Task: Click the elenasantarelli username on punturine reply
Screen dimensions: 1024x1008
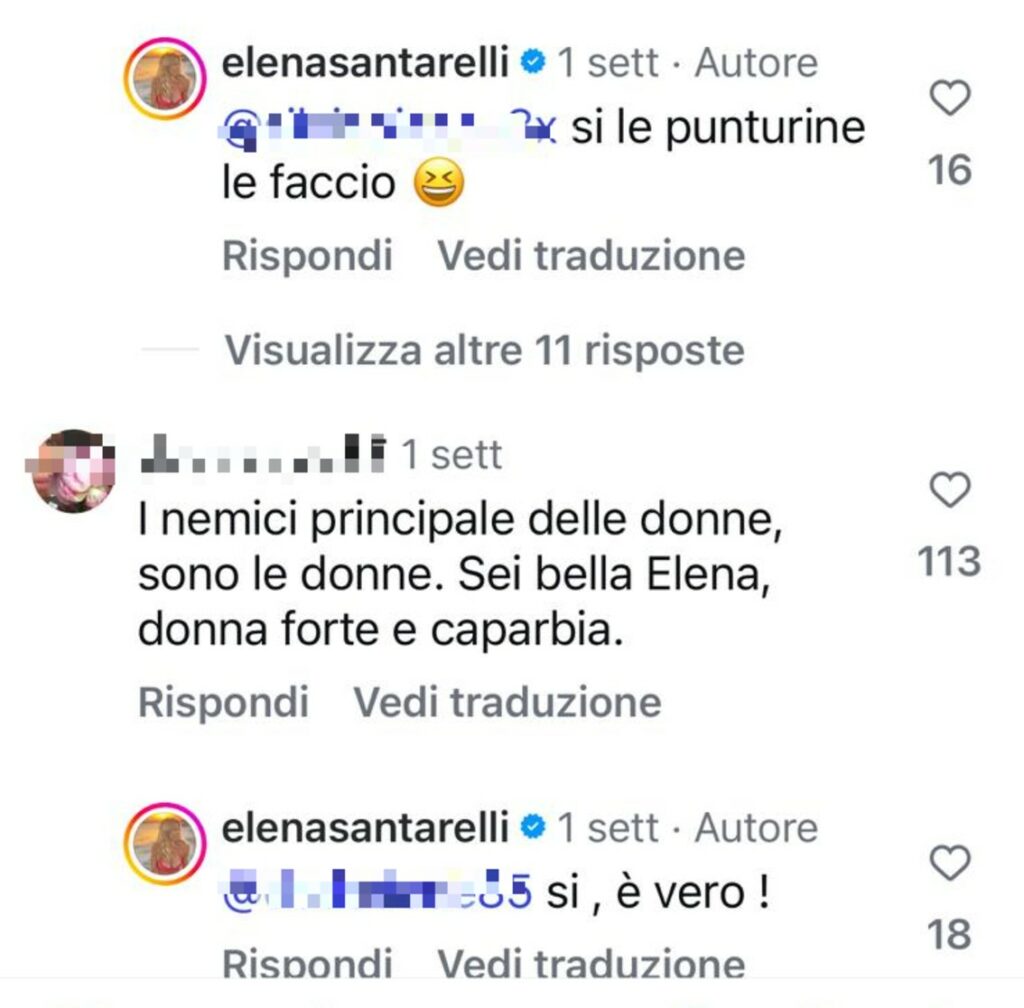Action: (366, 64)
